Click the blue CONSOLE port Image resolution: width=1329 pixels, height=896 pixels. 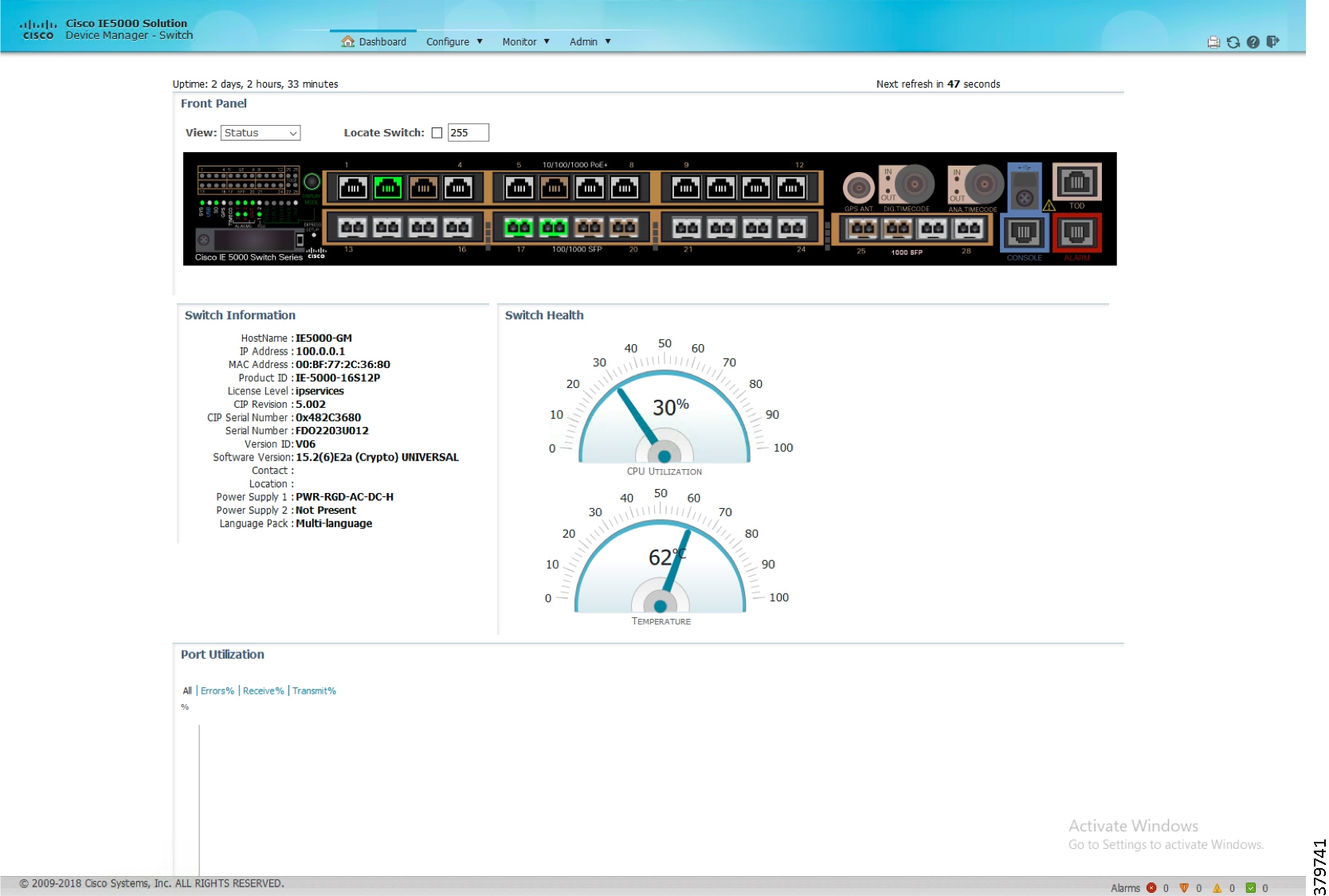1024,233
